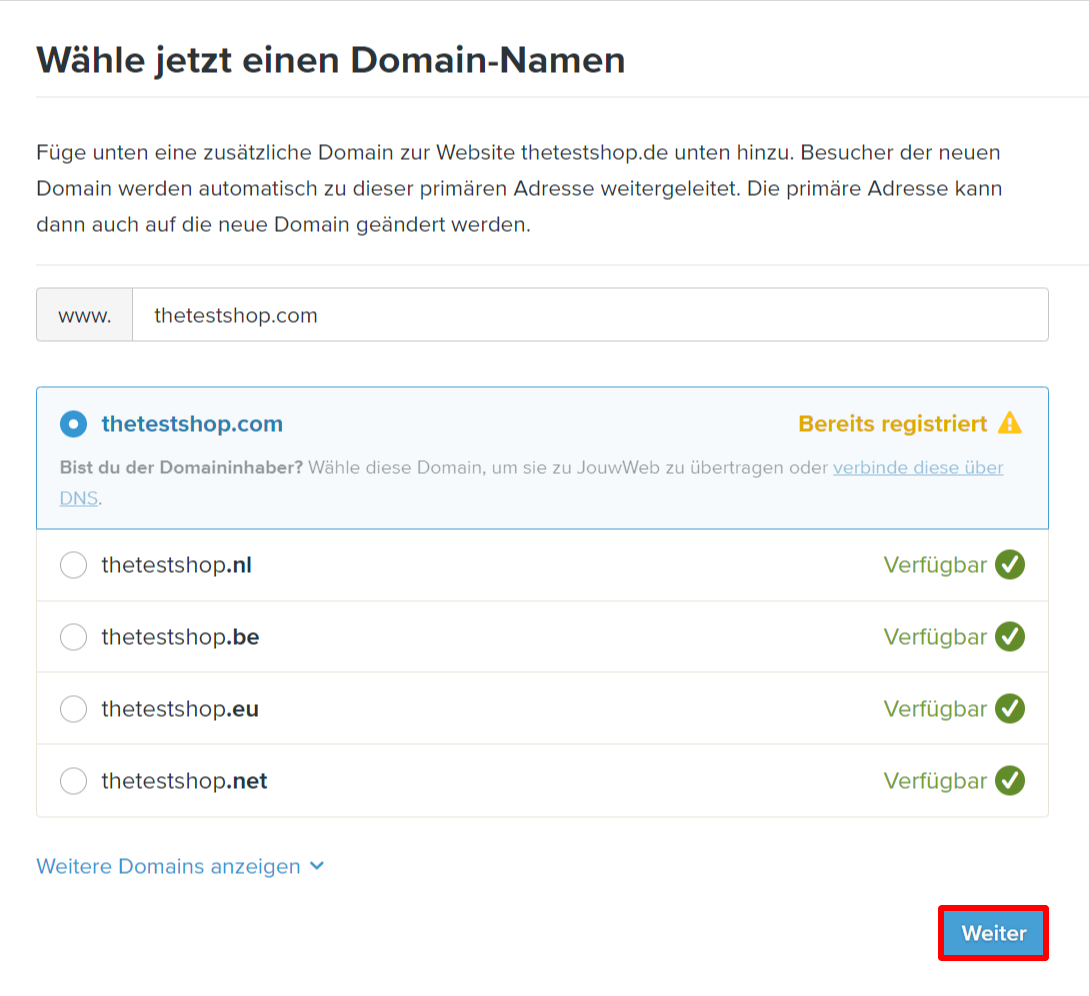The height and width of the screenshot is (996, 1089).
Task: Click the green checkmark for thetestshop.eu
Action: click(1010, 709)
